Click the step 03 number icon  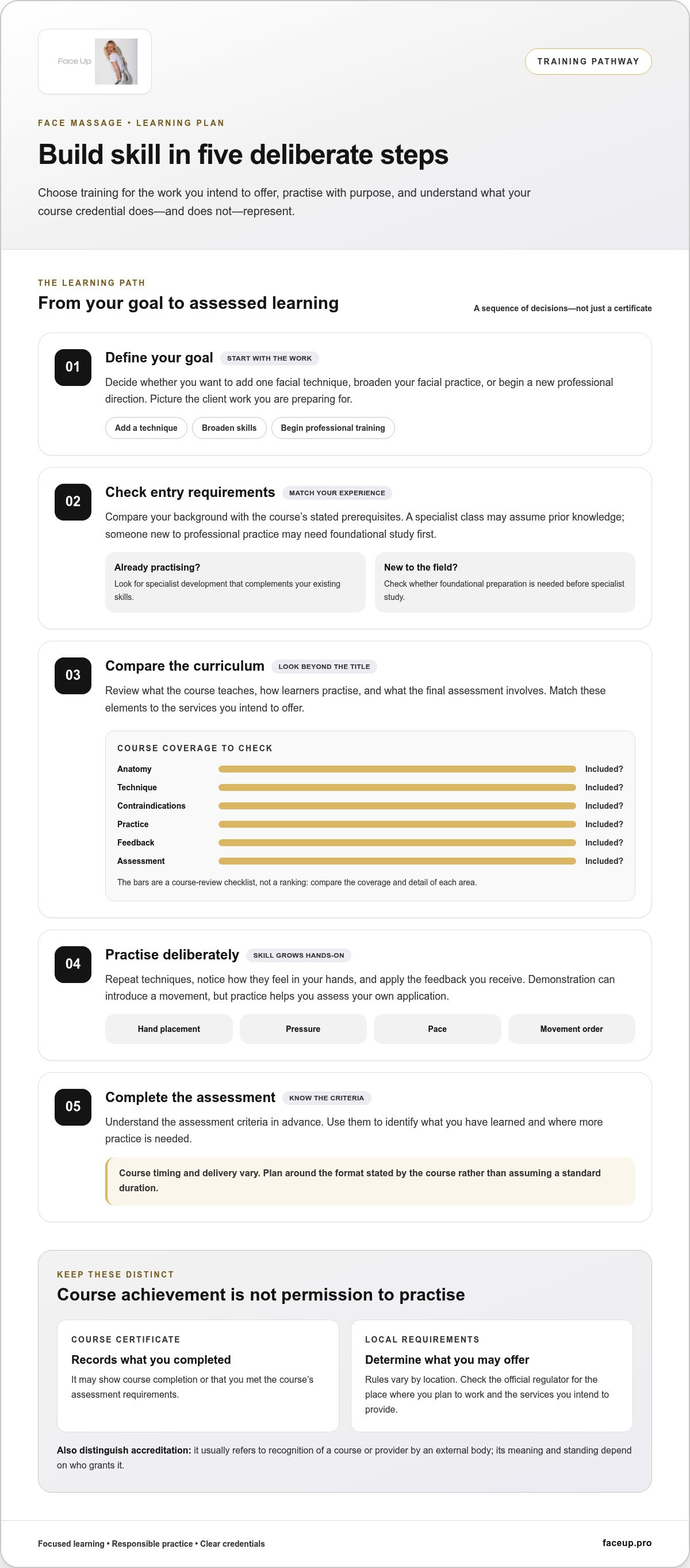click(x=73, y=675)
